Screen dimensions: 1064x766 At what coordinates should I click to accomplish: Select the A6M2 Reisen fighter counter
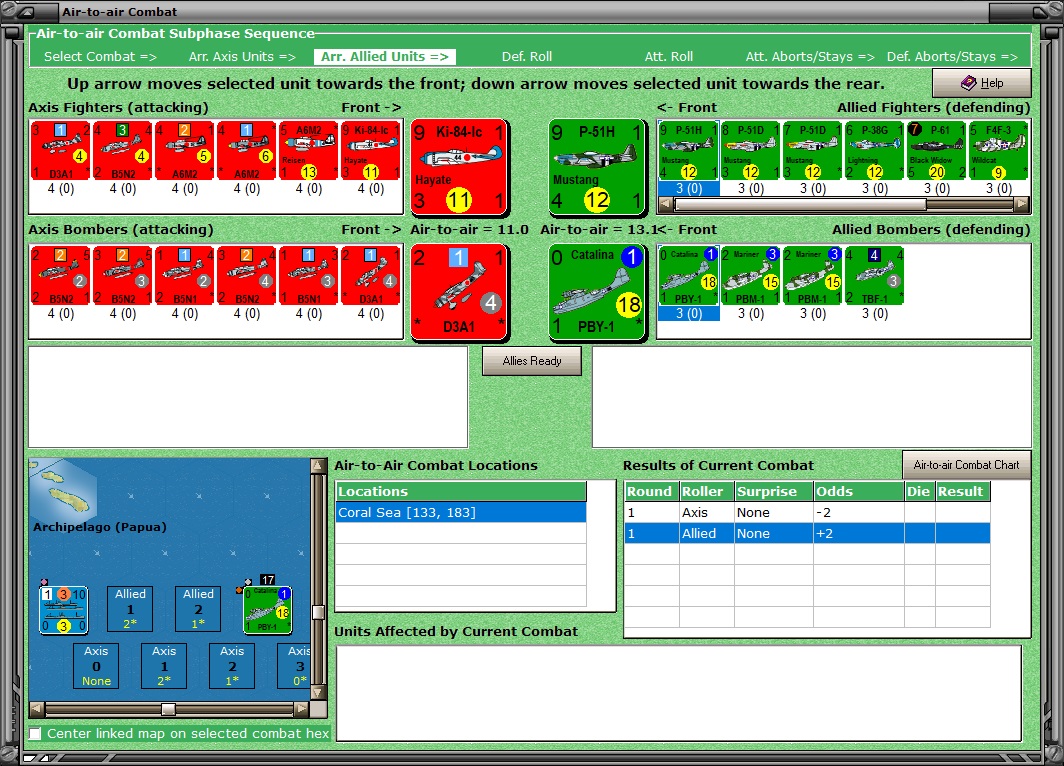pos(309,151)
